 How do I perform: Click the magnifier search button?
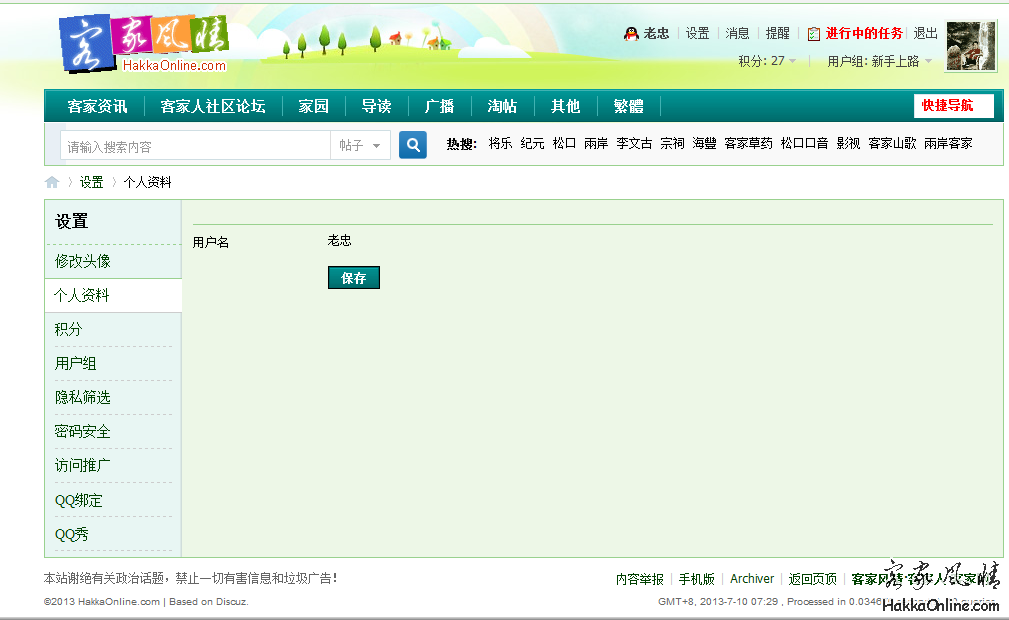coord(413,145)
